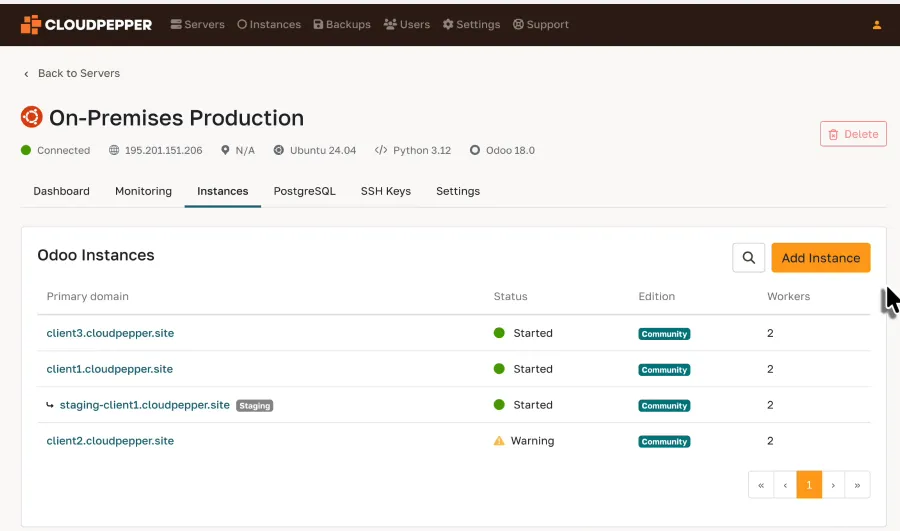The width and height of the screenshot is (900, 531).
Task: Click the globe icon beside the IP address
Action: [114, 150]
